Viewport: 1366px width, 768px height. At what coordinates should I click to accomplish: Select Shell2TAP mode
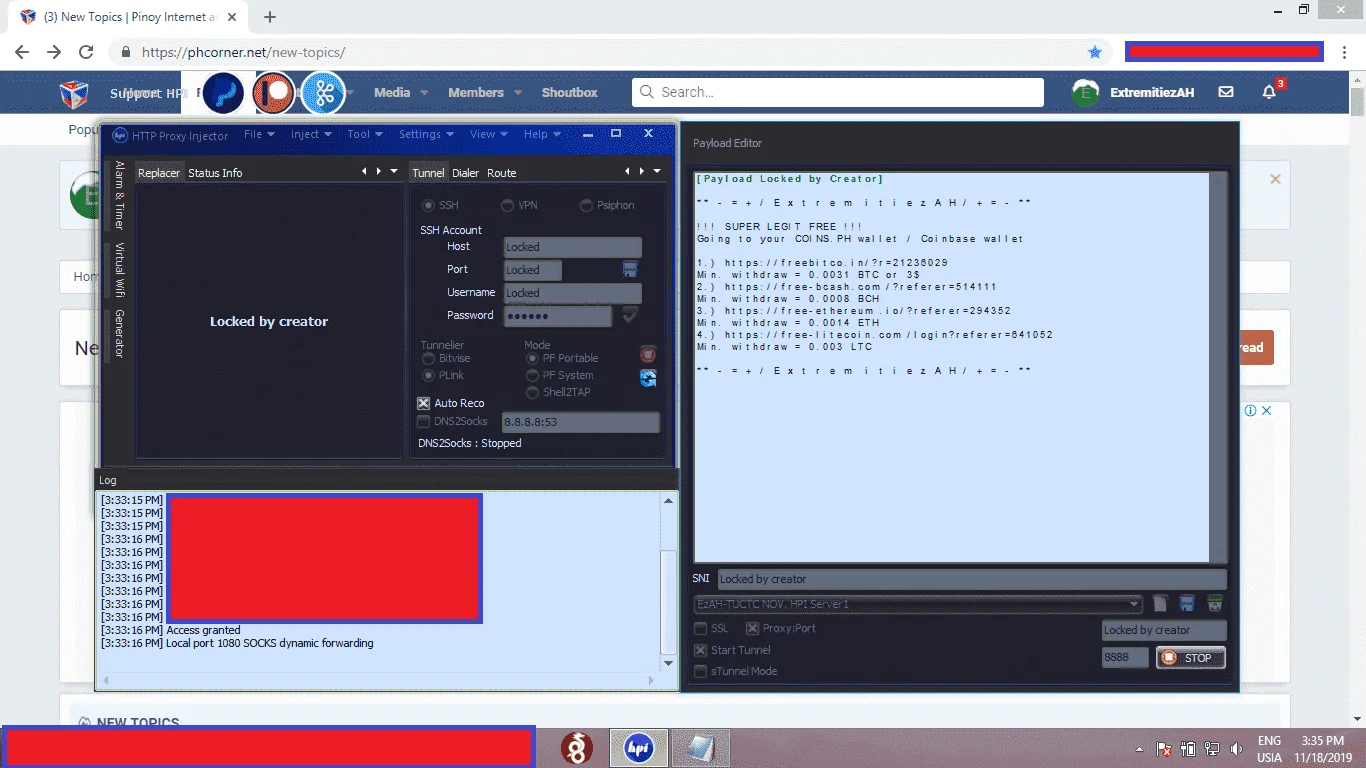point(533,392)
